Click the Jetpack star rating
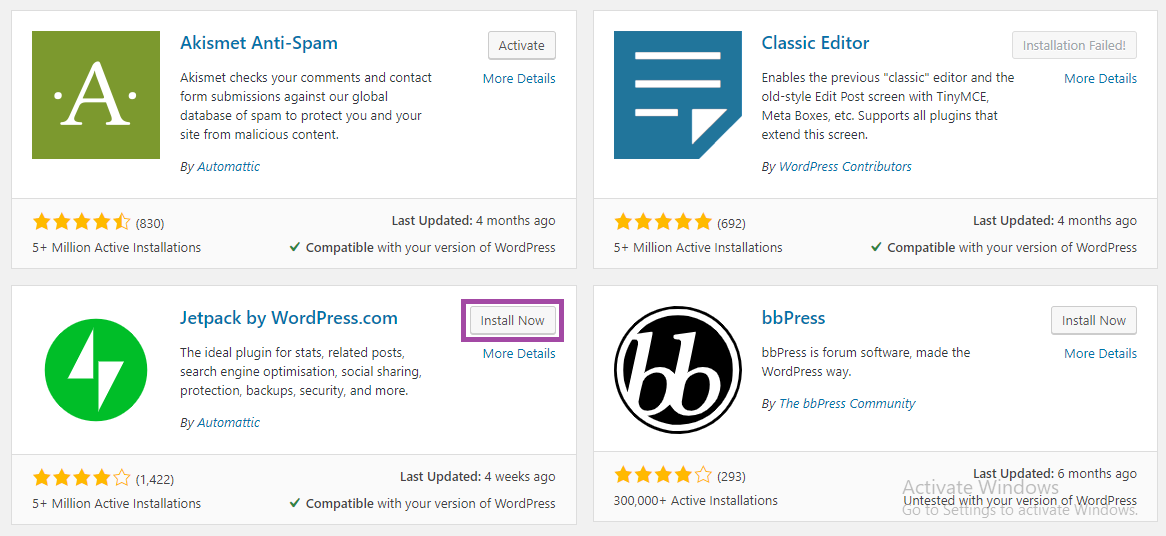Viewport: 1166px width, 536px height. (81, 478)
